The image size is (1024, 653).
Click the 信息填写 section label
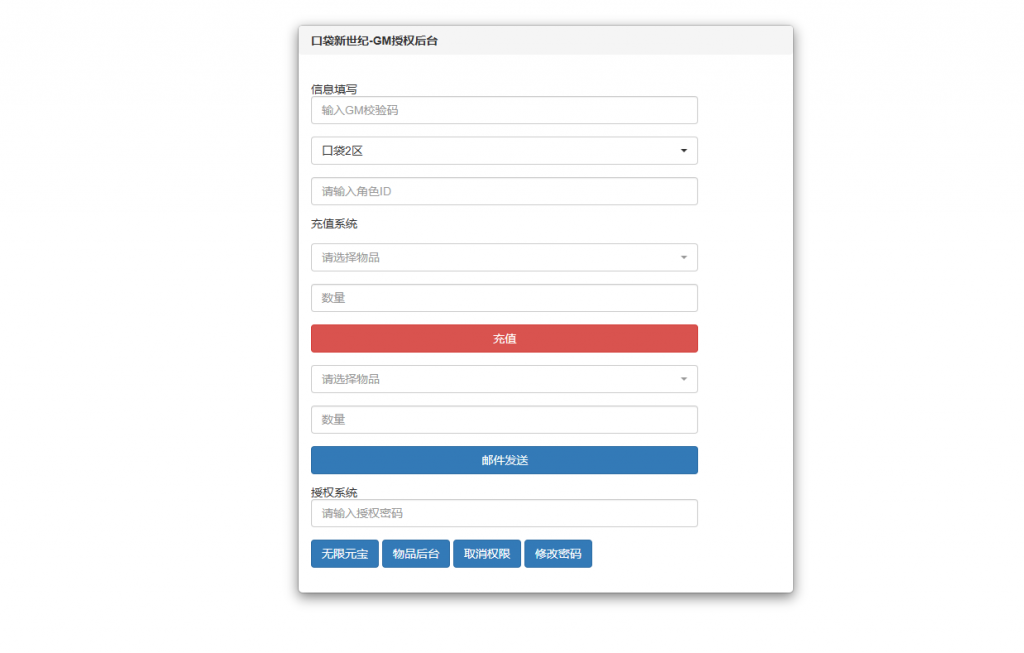click(334, 90)
